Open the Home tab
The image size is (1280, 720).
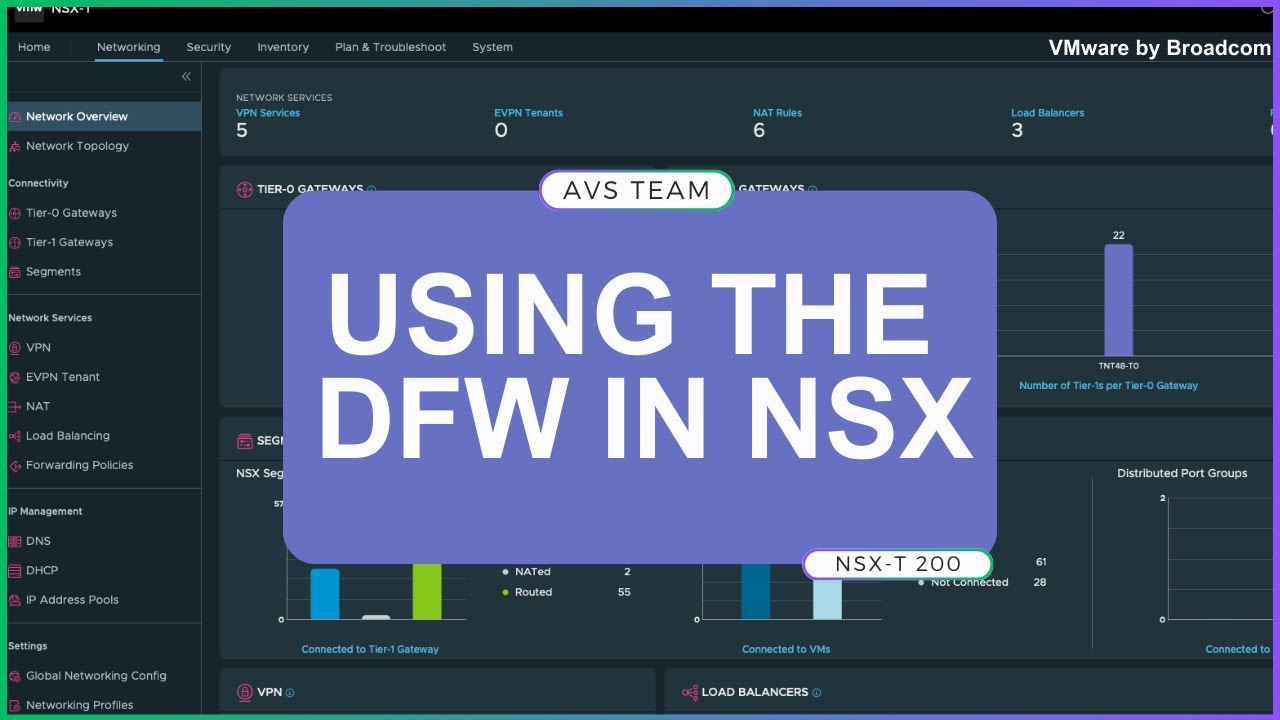34,47
